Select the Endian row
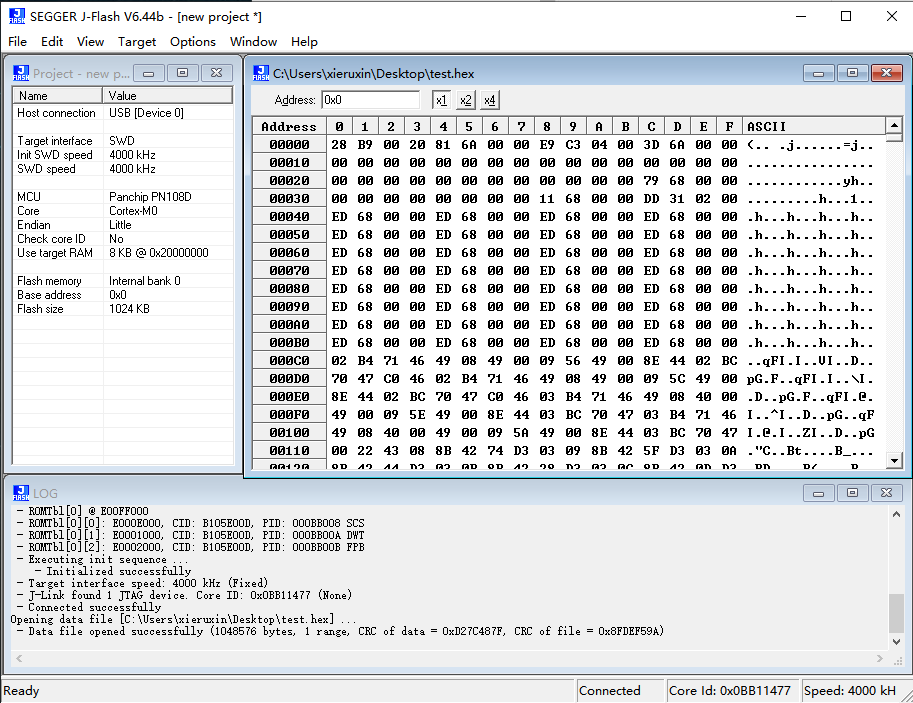913x703 pixels. pos(123,225)
